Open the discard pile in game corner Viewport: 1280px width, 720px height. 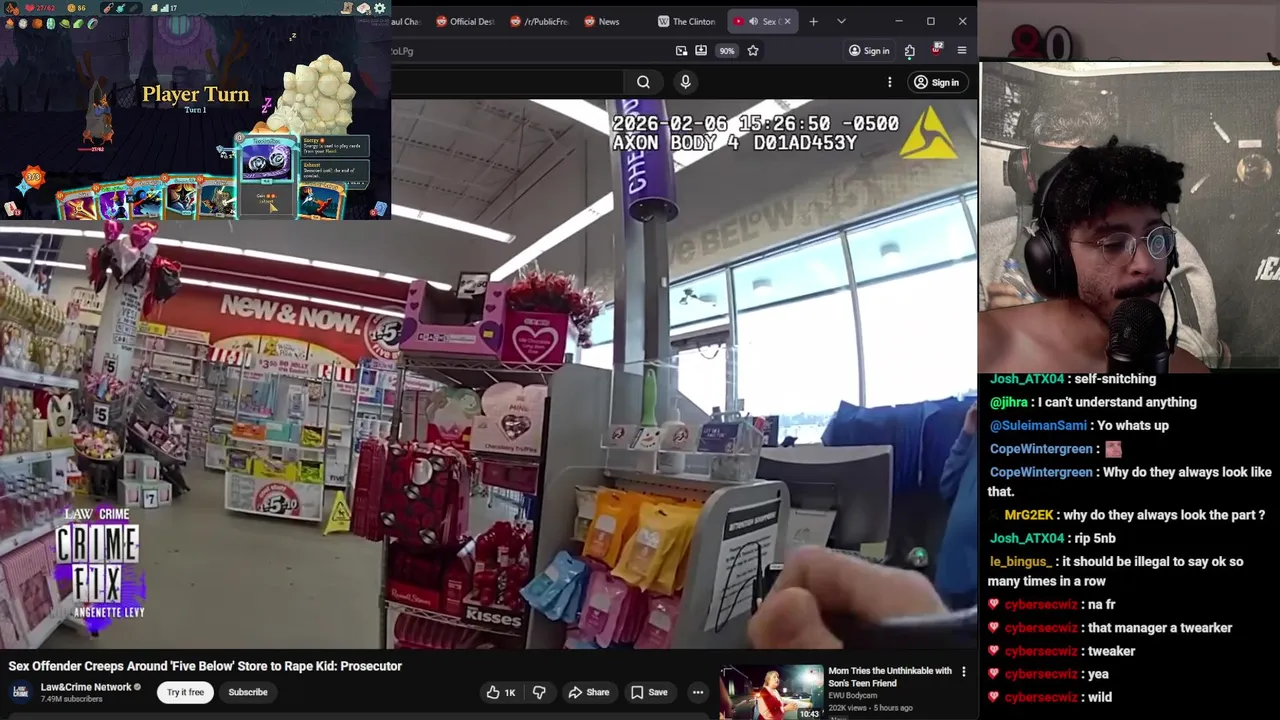coord(380,208)
